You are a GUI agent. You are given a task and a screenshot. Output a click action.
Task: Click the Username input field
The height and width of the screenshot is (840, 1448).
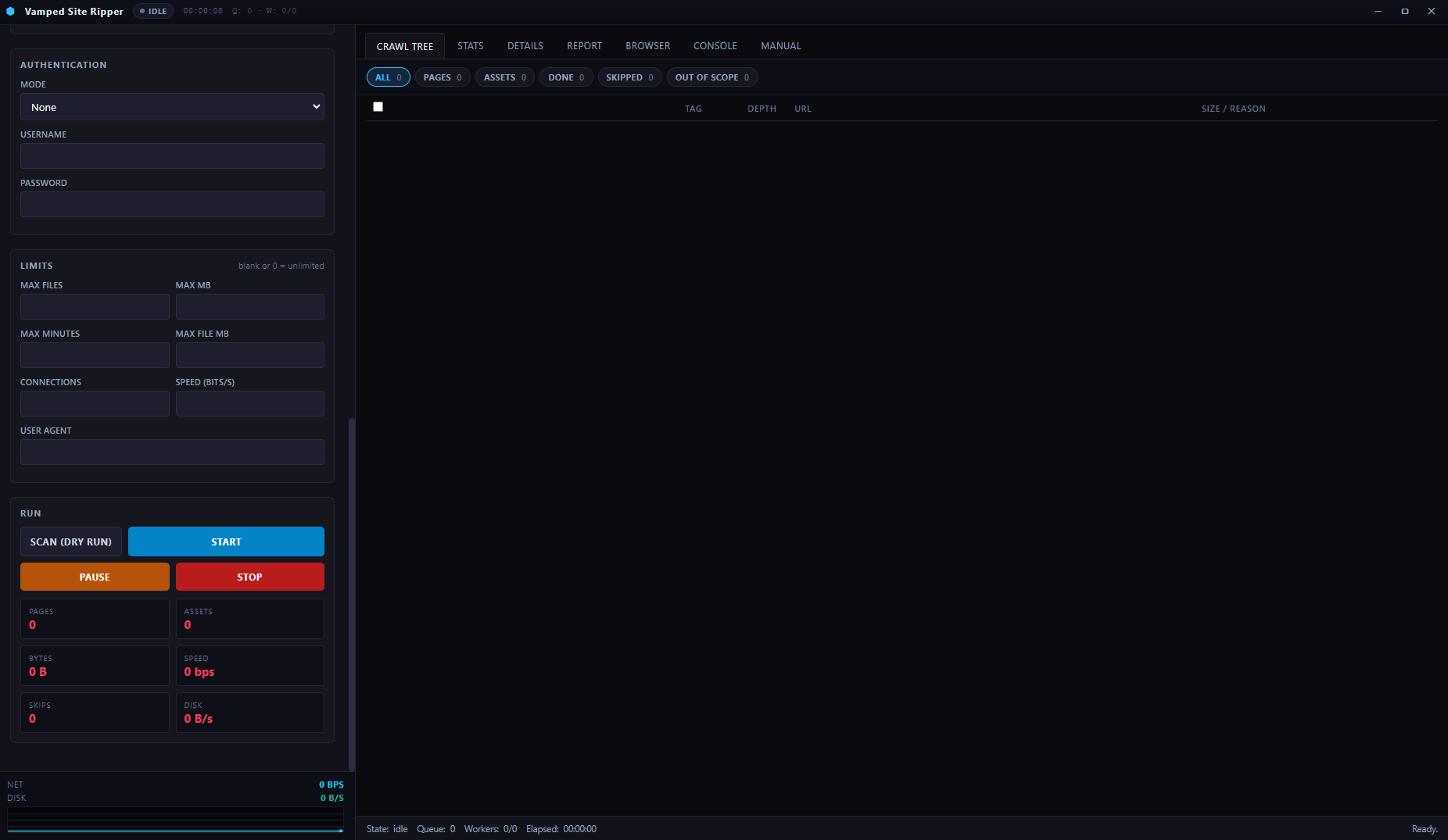click(x=172, y=155)
